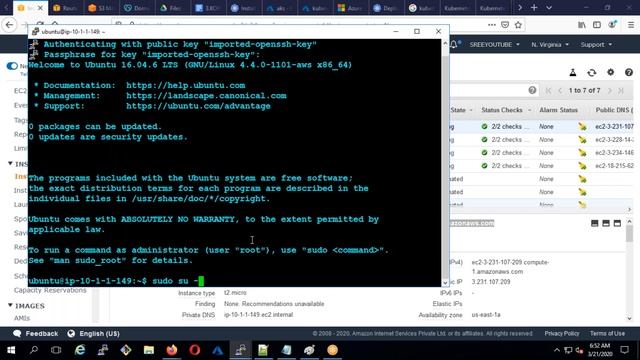The width and height of the screenshot is (640, 360).
Task: Click the Feedback button in the footer
Action: tap(36, 333)
